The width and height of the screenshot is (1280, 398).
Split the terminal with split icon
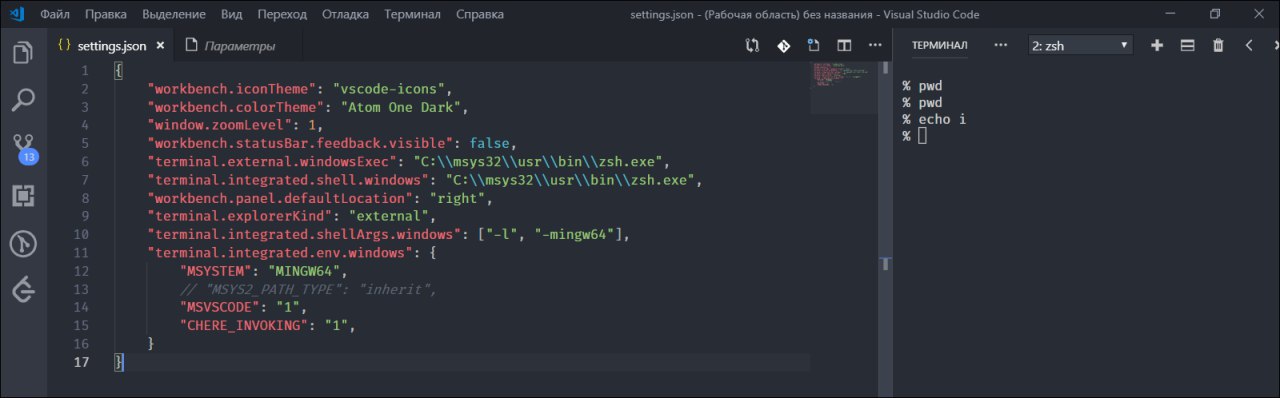point(1188,45)
